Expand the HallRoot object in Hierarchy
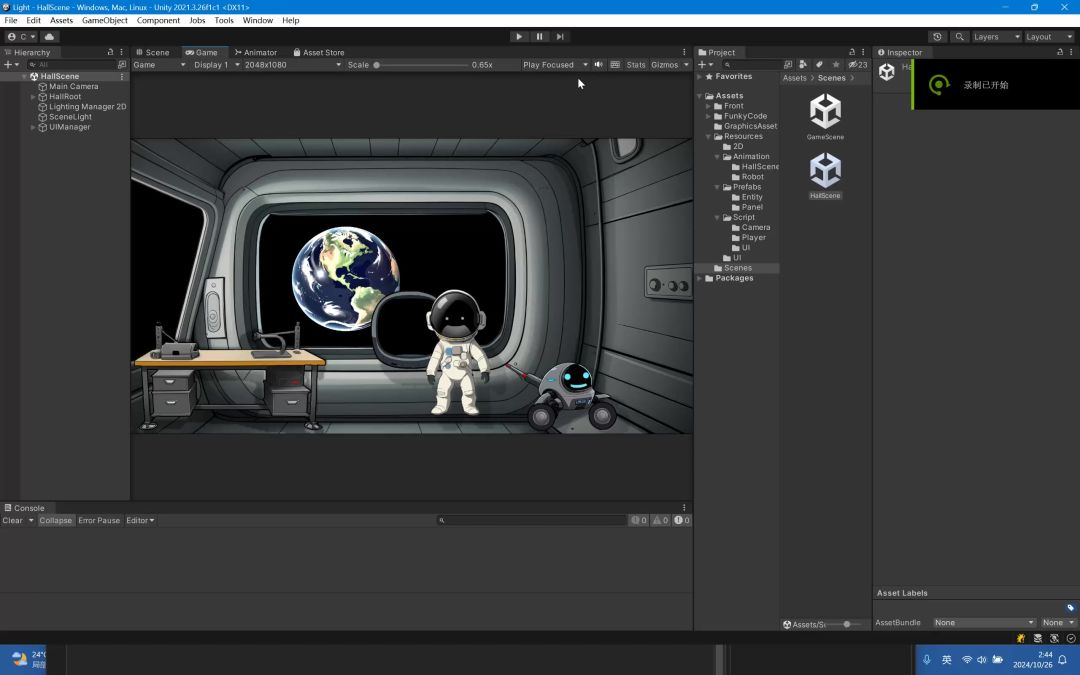1080x675 pixels. (x=33, y=97)
